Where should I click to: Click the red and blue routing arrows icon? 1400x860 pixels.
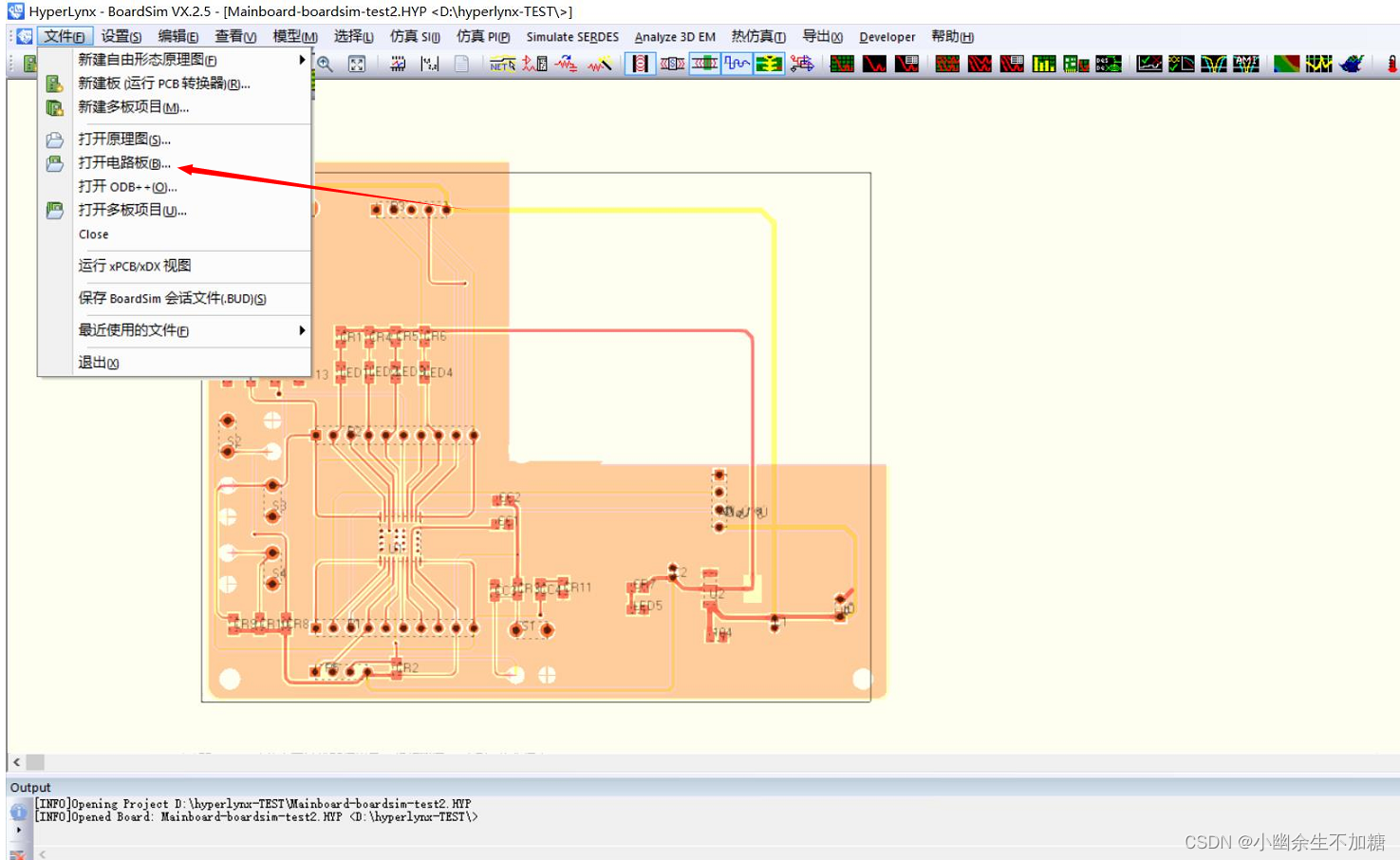click(802, 64)
